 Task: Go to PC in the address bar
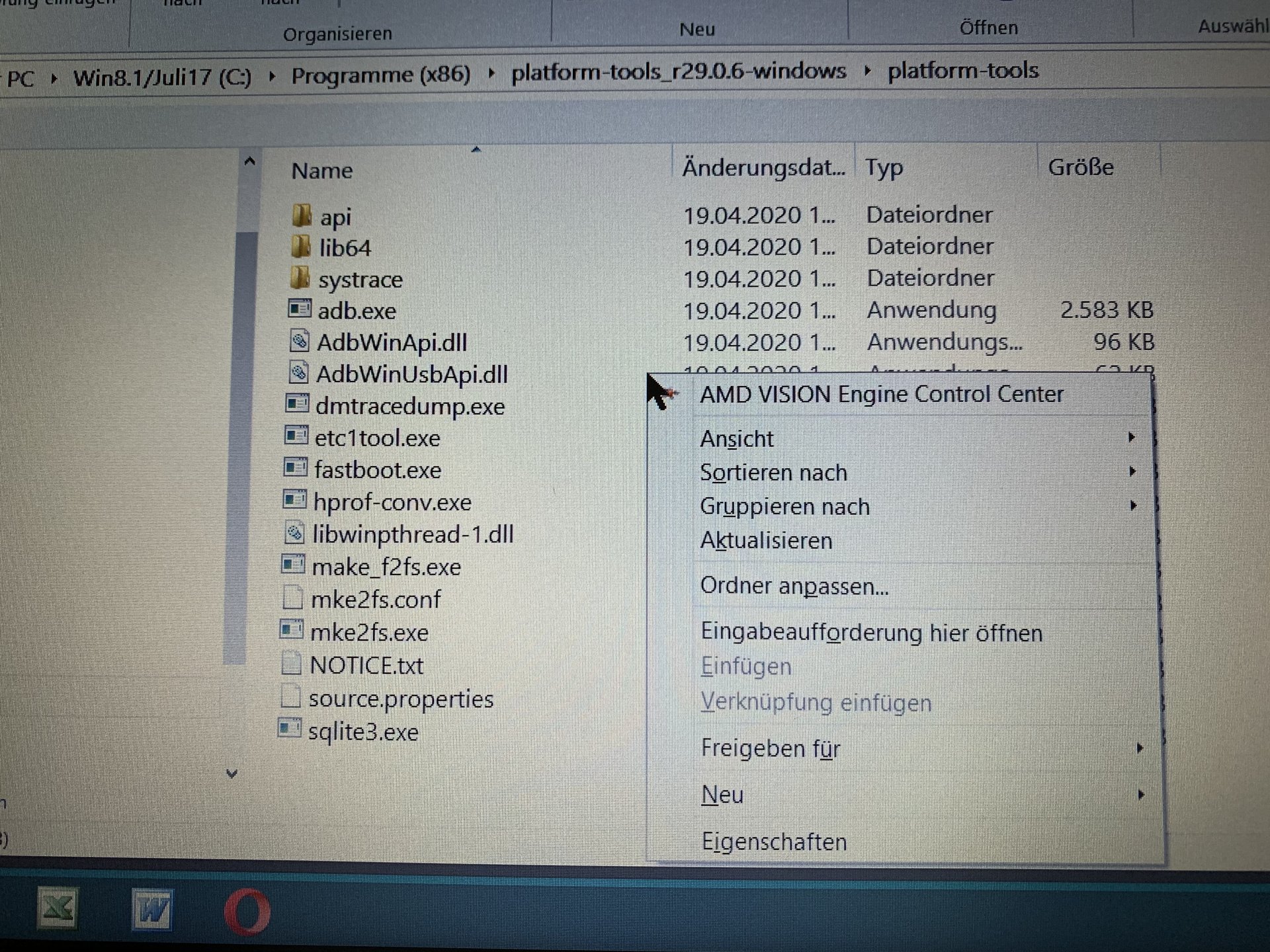[x=21, y=79]
